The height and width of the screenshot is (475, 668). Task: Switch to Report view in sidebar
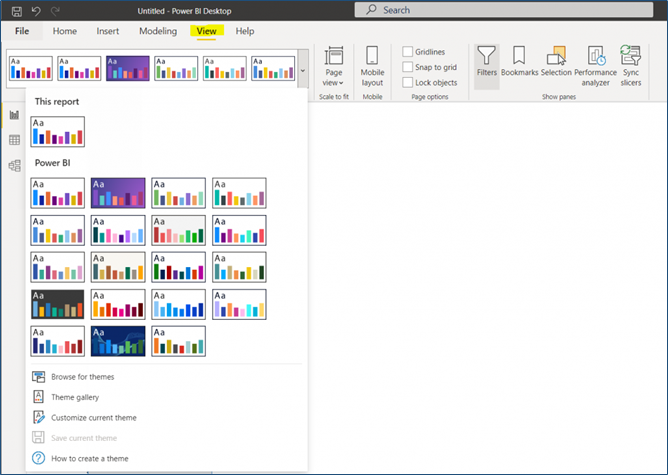click(x=14, y=115)
